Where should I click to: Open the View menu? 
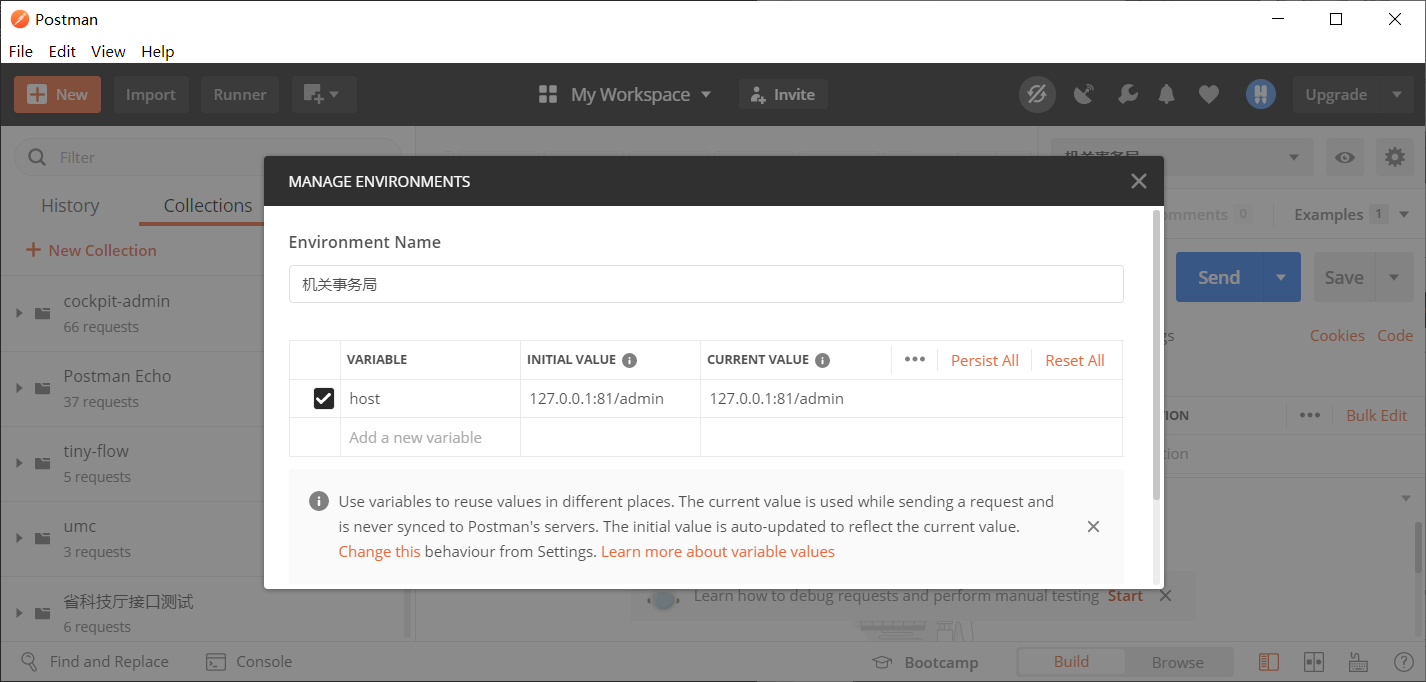108,51
